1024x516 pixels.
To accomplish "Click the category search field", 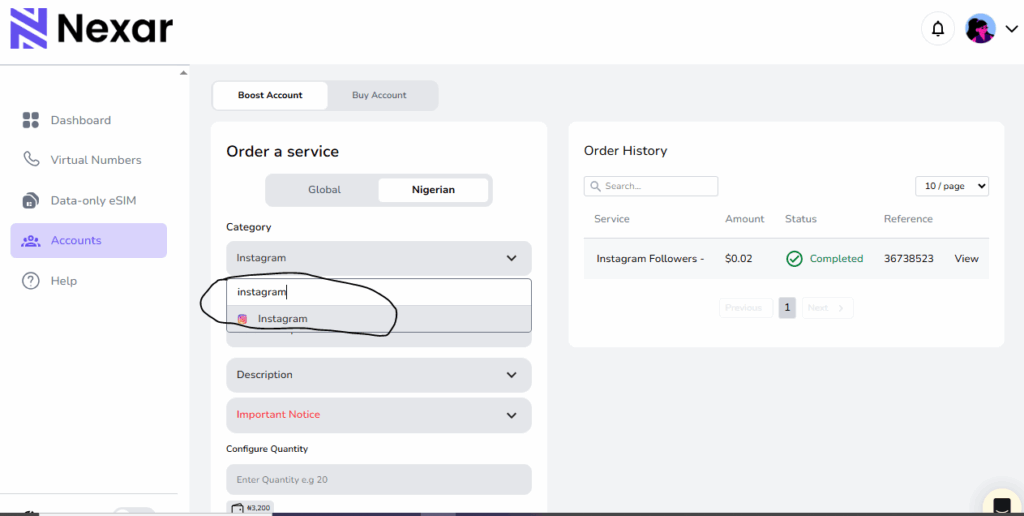I will [379, 292].
